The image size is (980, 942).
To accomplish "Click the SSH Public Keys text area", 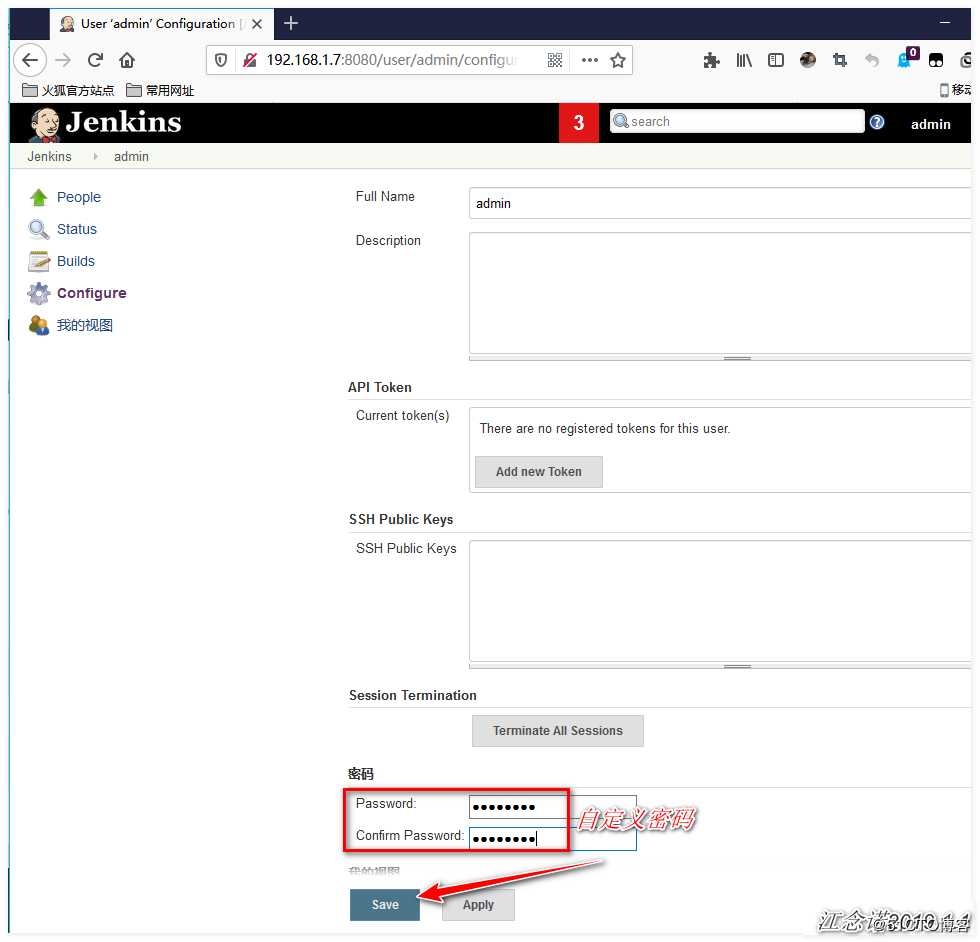I will tap(720, 601).
